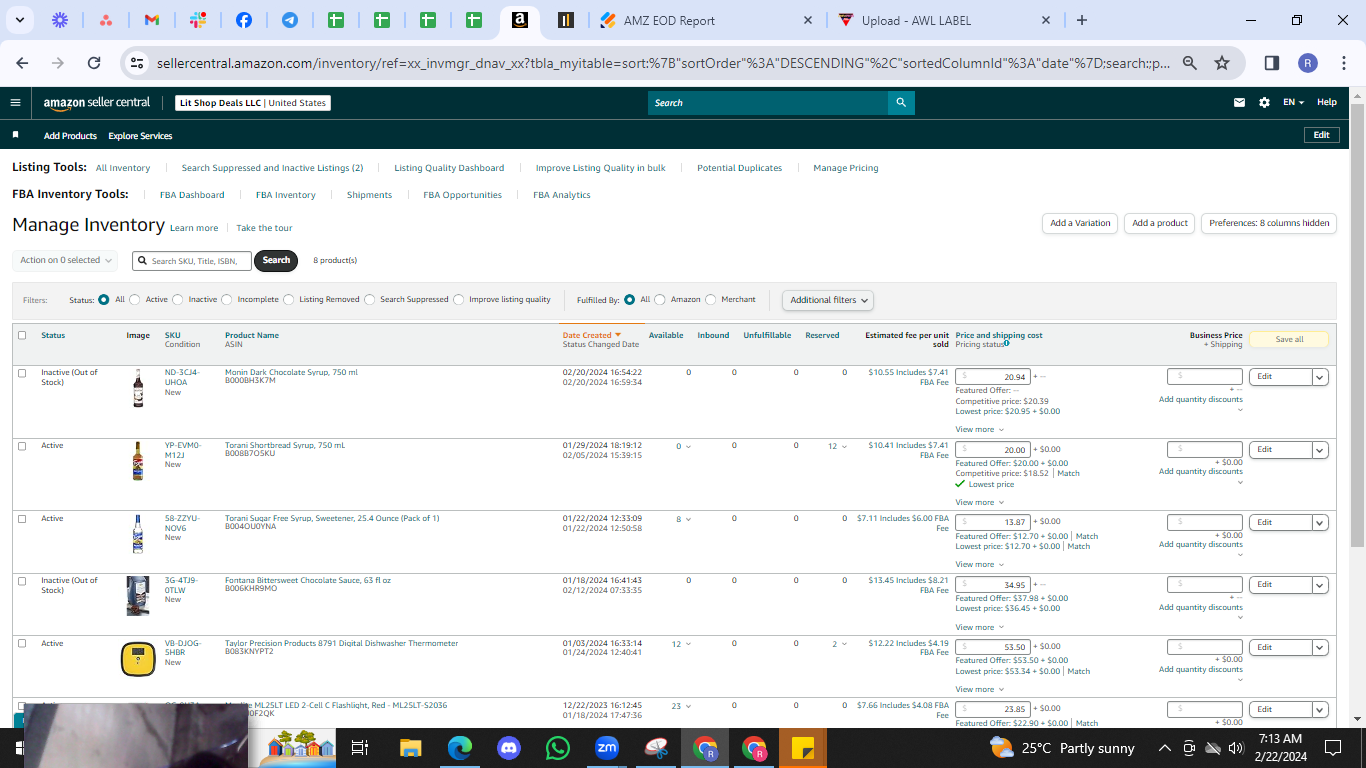
Task: Switch to the AMZ EOD Report browser tab
Action: [x=707, y=20]
